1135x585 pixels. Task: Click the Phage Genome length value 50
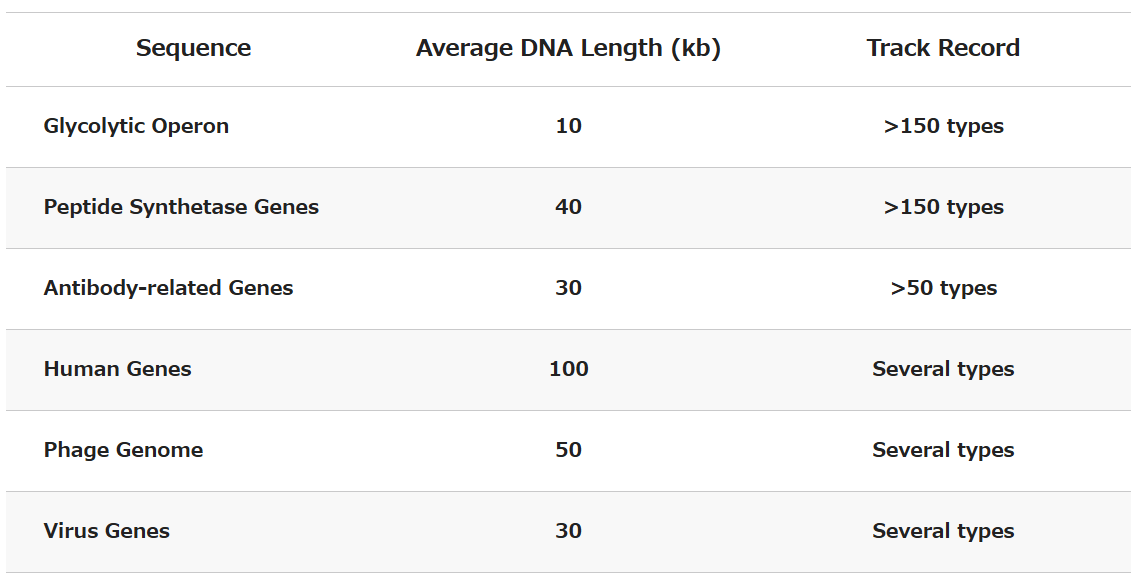coord(568,450)
